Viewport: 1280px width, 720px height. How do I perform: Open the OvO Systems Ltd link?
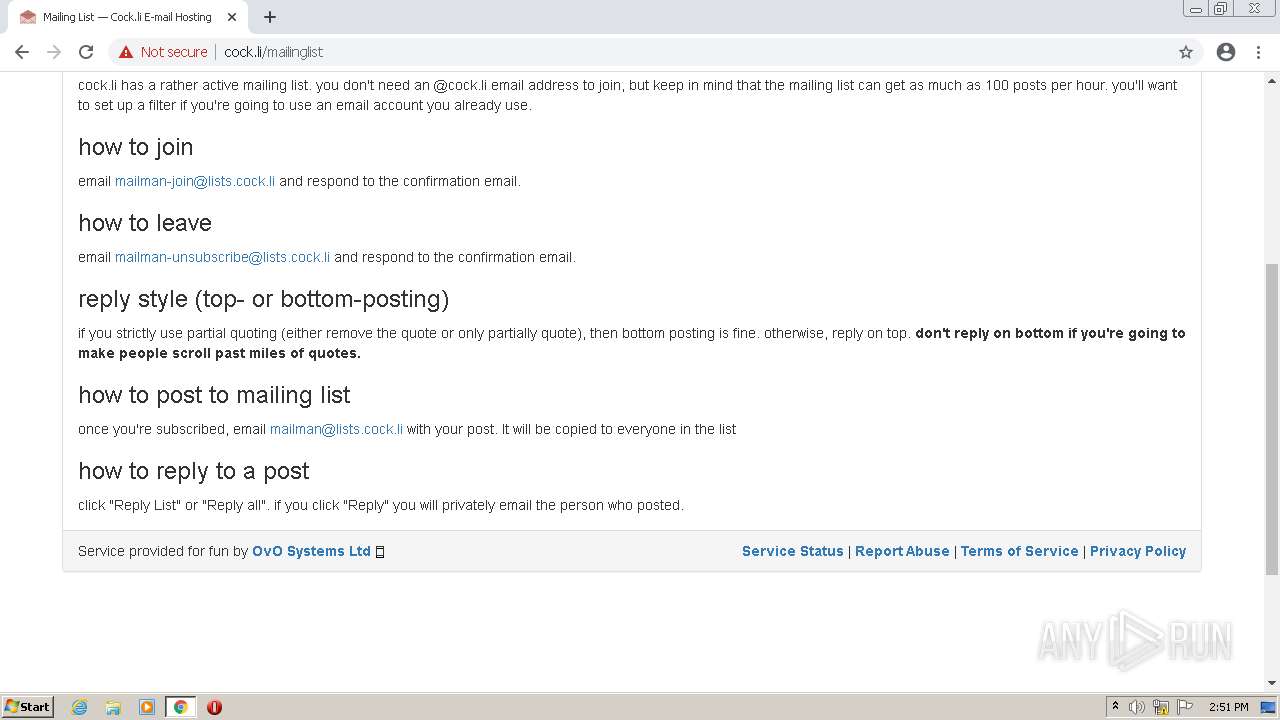pos(311,551)
